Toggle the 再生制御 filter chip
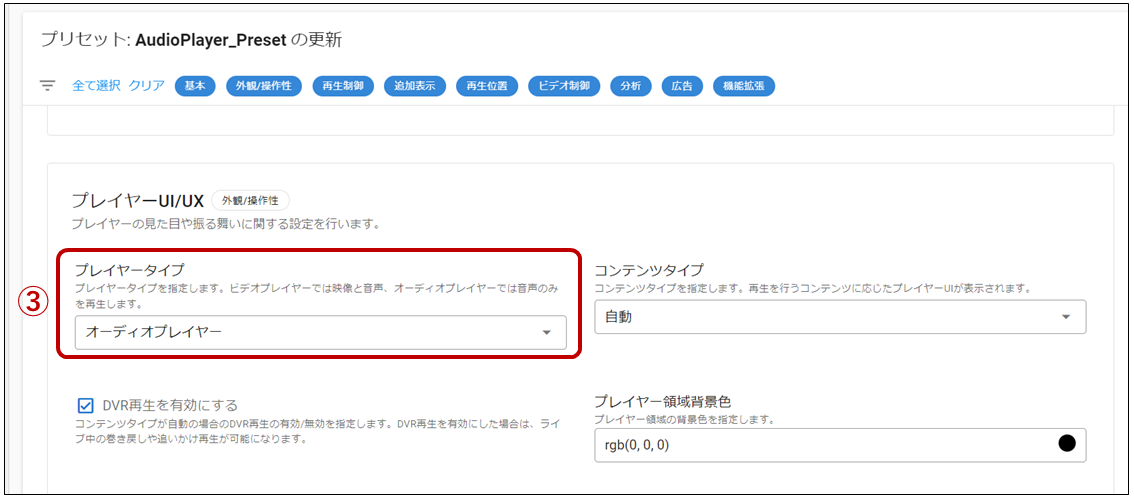The image size is (1134, 500). tap(343, 86)
